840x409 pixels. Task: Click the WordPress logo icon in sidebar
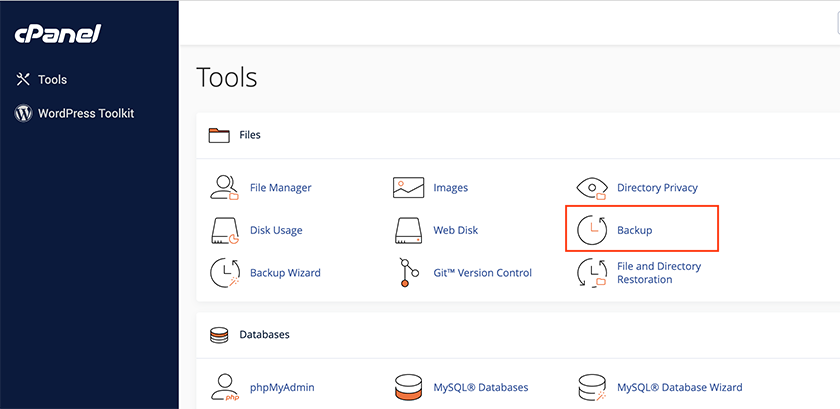coord(23,114)
